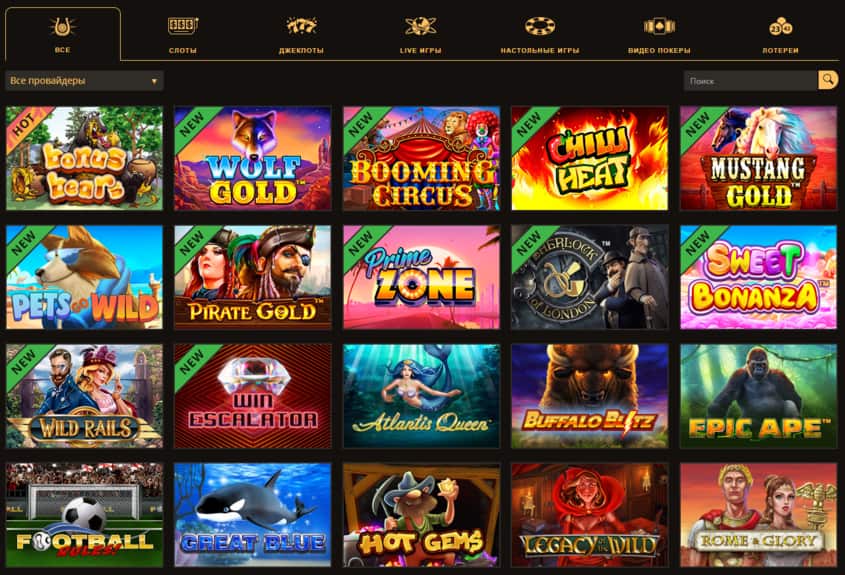
Task: Click the Поиск search field
Action: click(751, 80)
